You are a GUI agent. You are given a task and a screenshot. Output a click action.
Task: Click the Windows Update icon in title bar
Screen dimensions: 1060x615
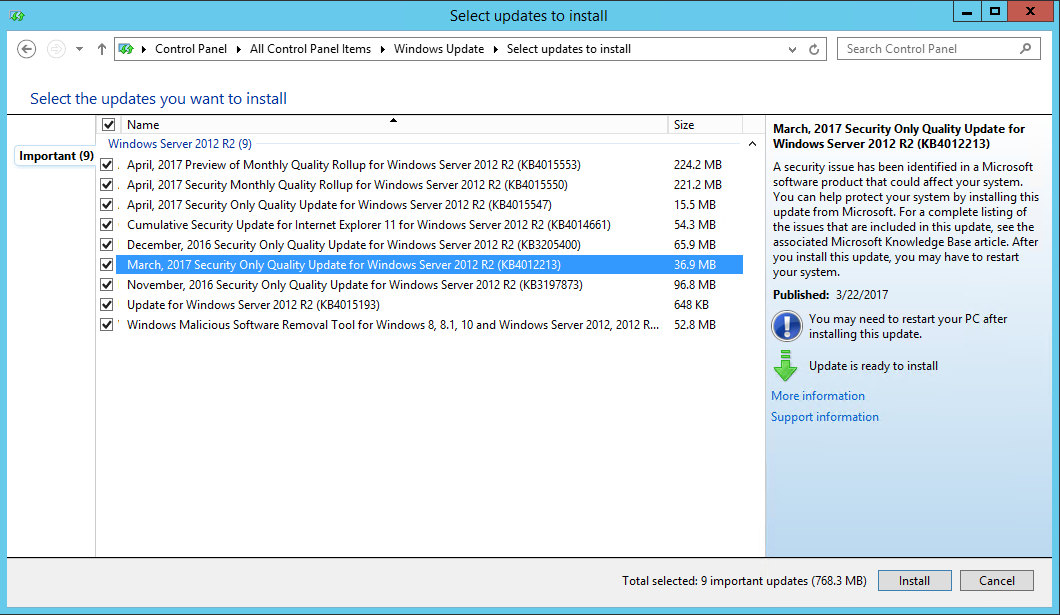tap(17, 16)
